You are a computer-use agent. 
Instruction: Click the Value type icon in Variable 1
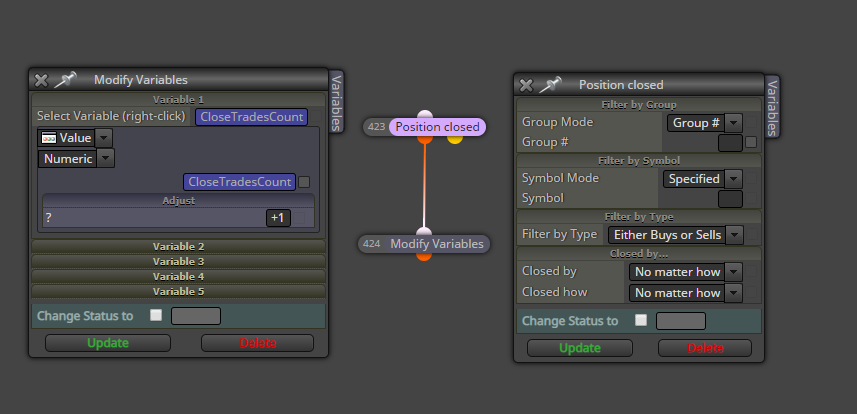click(x=49, y=138)
